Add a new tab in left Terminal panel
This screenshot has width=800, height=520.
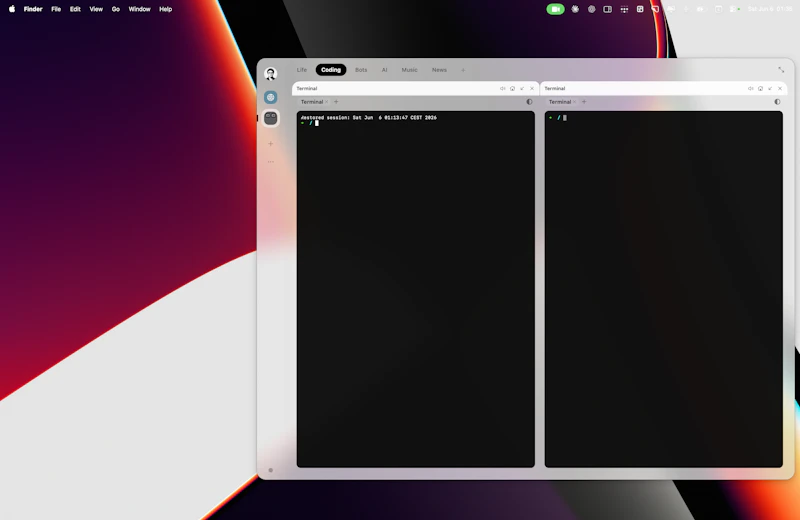point(336,102)
